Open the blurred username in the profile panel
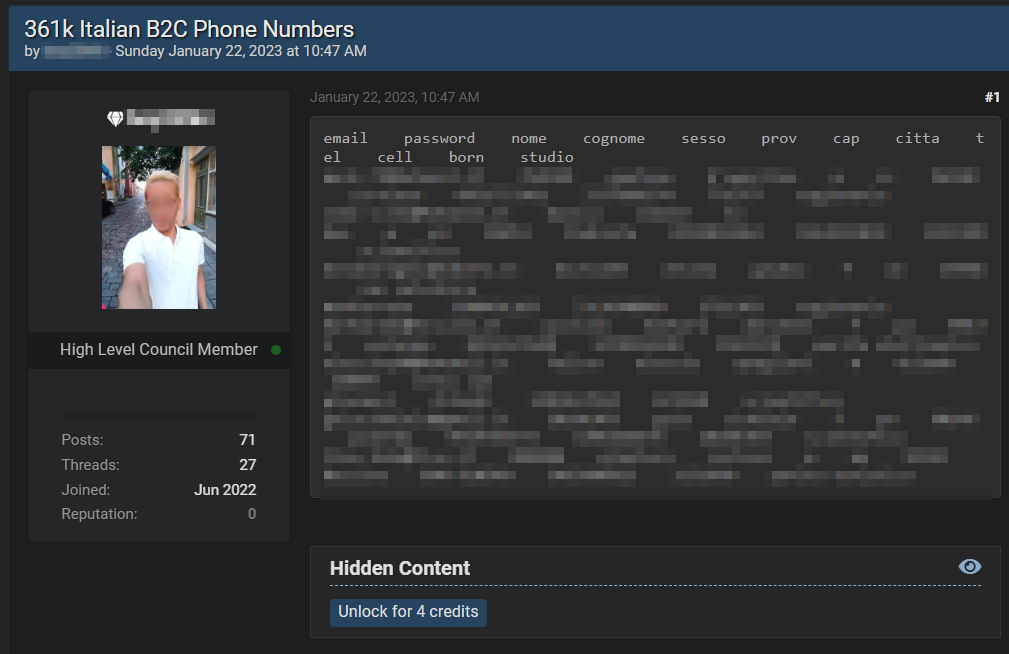 (170, 119)
